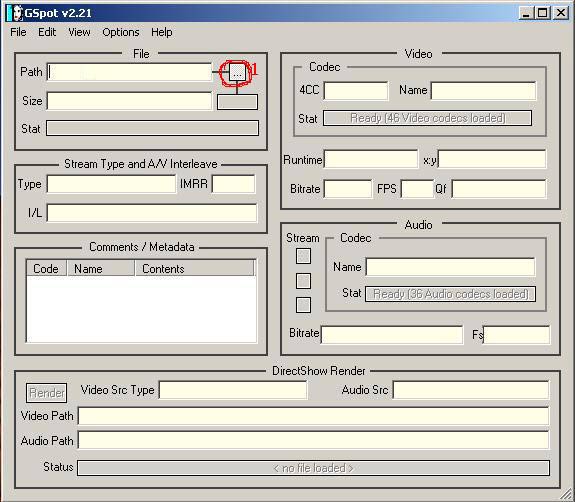Open the View menu
575x502 pixels.
[x=79, y=32]
